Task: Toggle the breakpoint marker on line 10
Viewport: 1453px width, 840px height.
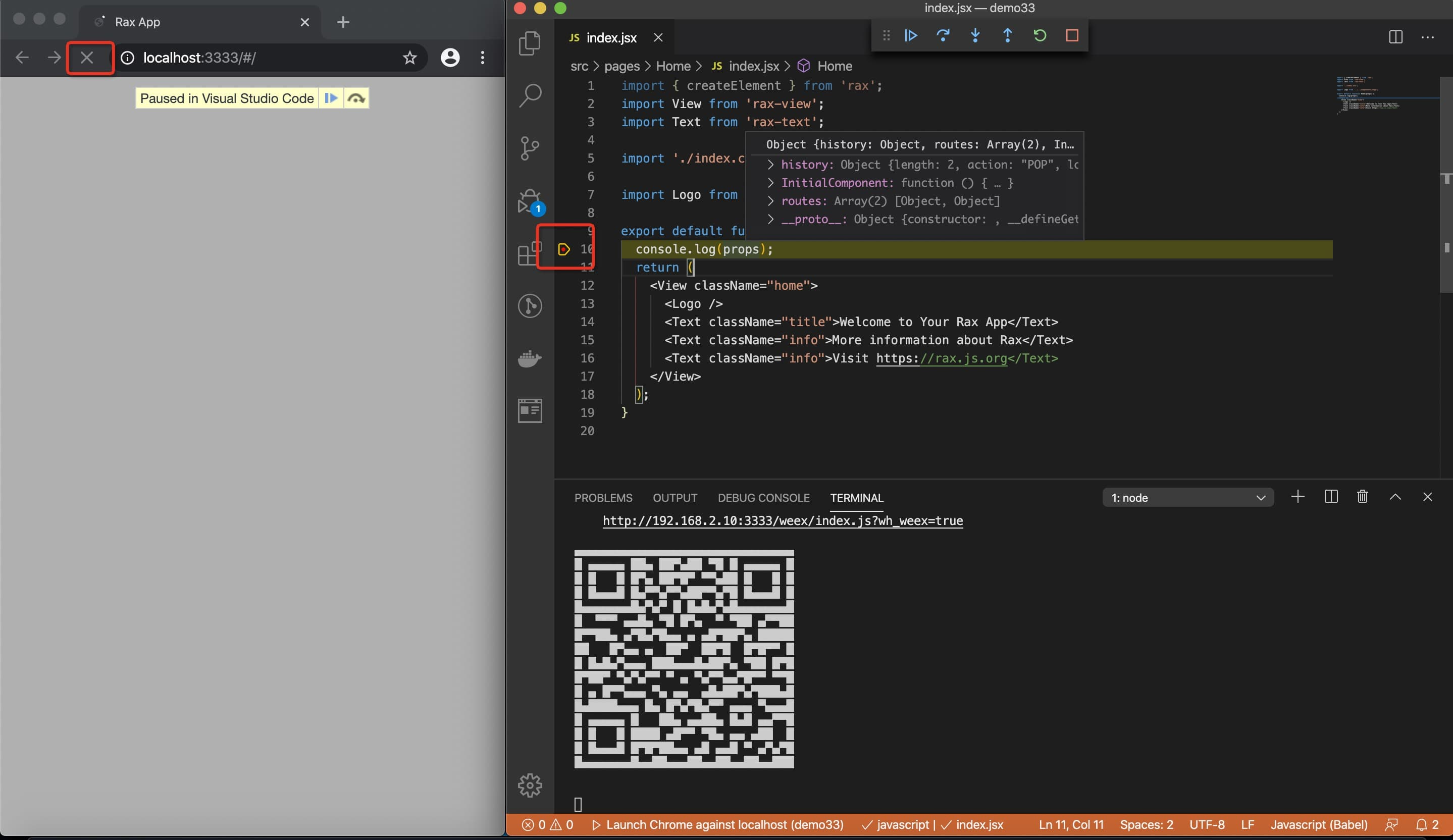Action: tap(564, 249)
